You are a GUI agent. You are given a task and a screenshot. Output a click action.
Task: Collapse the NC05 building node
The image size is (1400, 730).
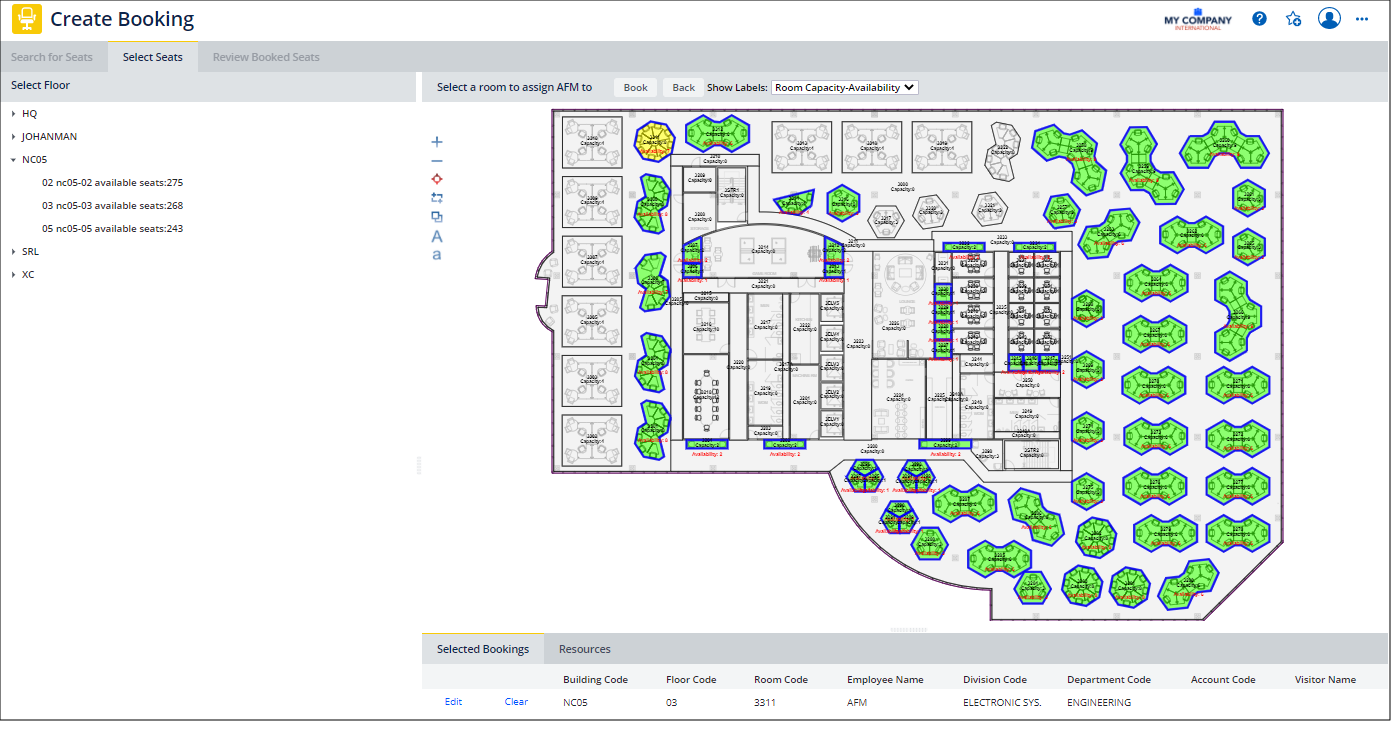[14, 159]
